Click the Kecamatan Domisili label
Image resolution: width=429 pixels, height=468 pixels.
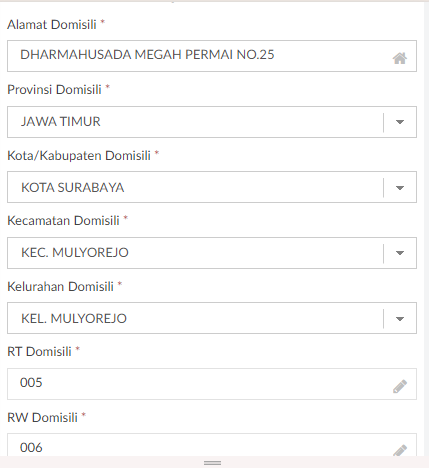coord(63,221)
